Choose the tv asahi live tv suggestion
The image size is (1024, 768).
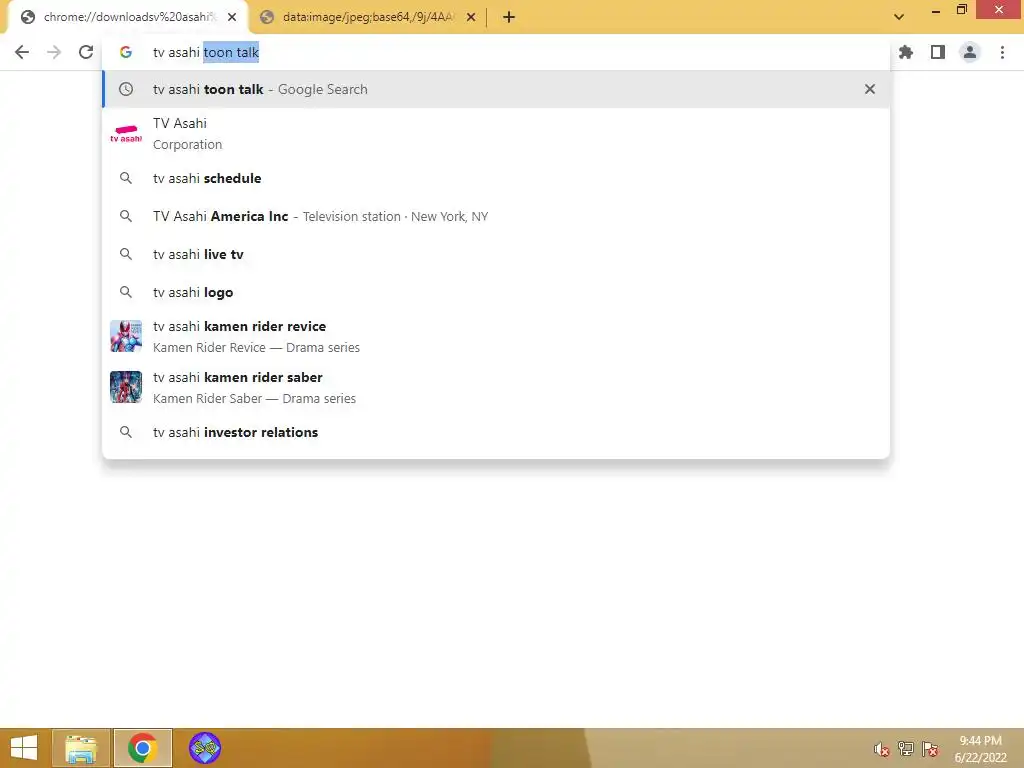pyautogui.click(x=496, y=254)
